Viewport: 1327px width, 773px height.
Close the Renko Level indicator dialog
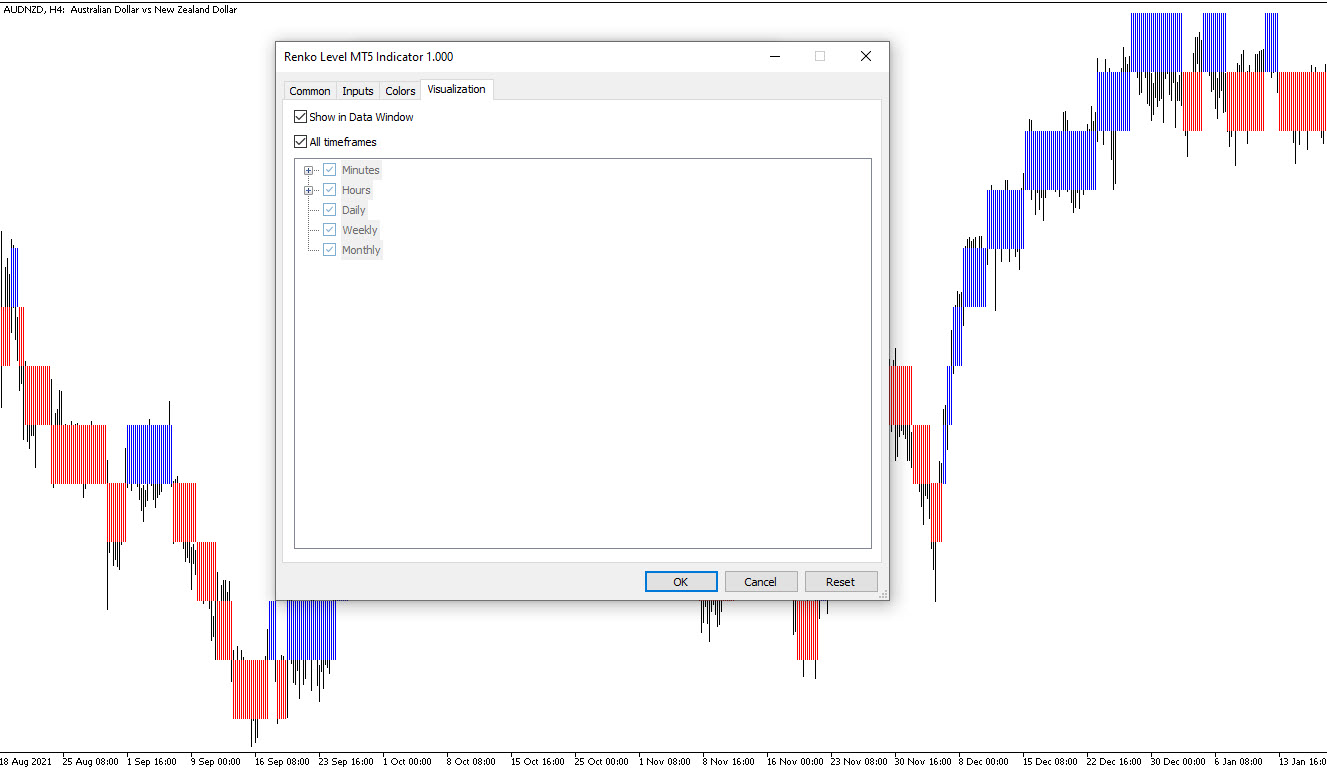tap(866, 57)
